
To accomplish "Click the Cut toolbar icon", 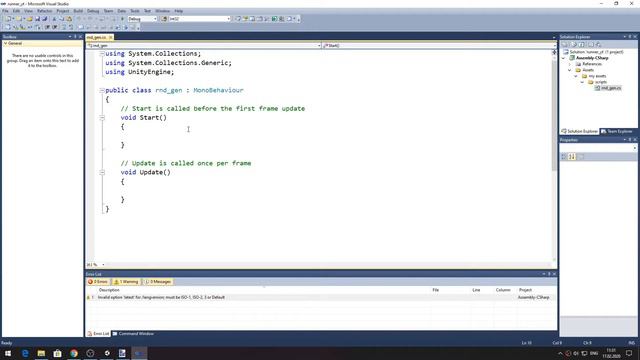I will coord(54,19).
